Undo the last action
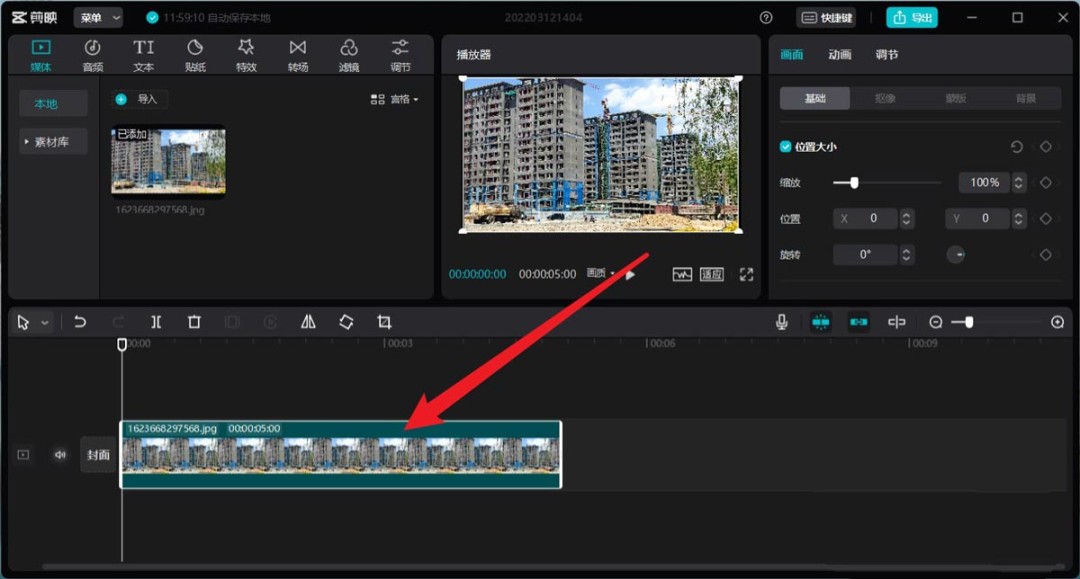The image size is (1080, 579). [81, 321]
